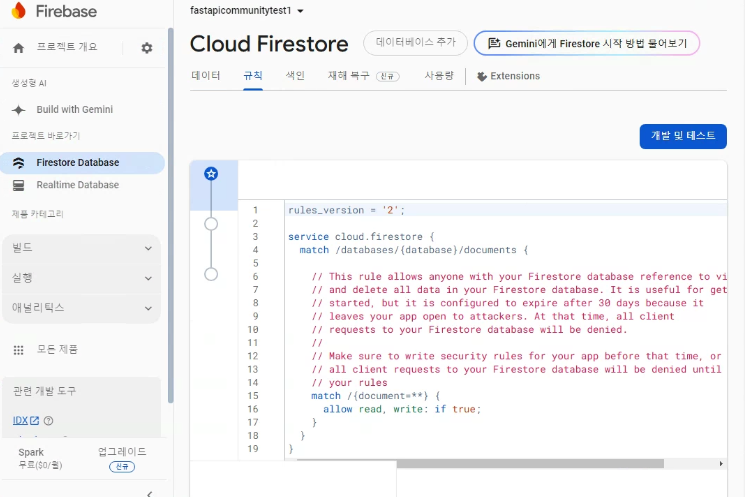
Task: Click the Gemini Firestore help button
Action: [x=587, y=43]
